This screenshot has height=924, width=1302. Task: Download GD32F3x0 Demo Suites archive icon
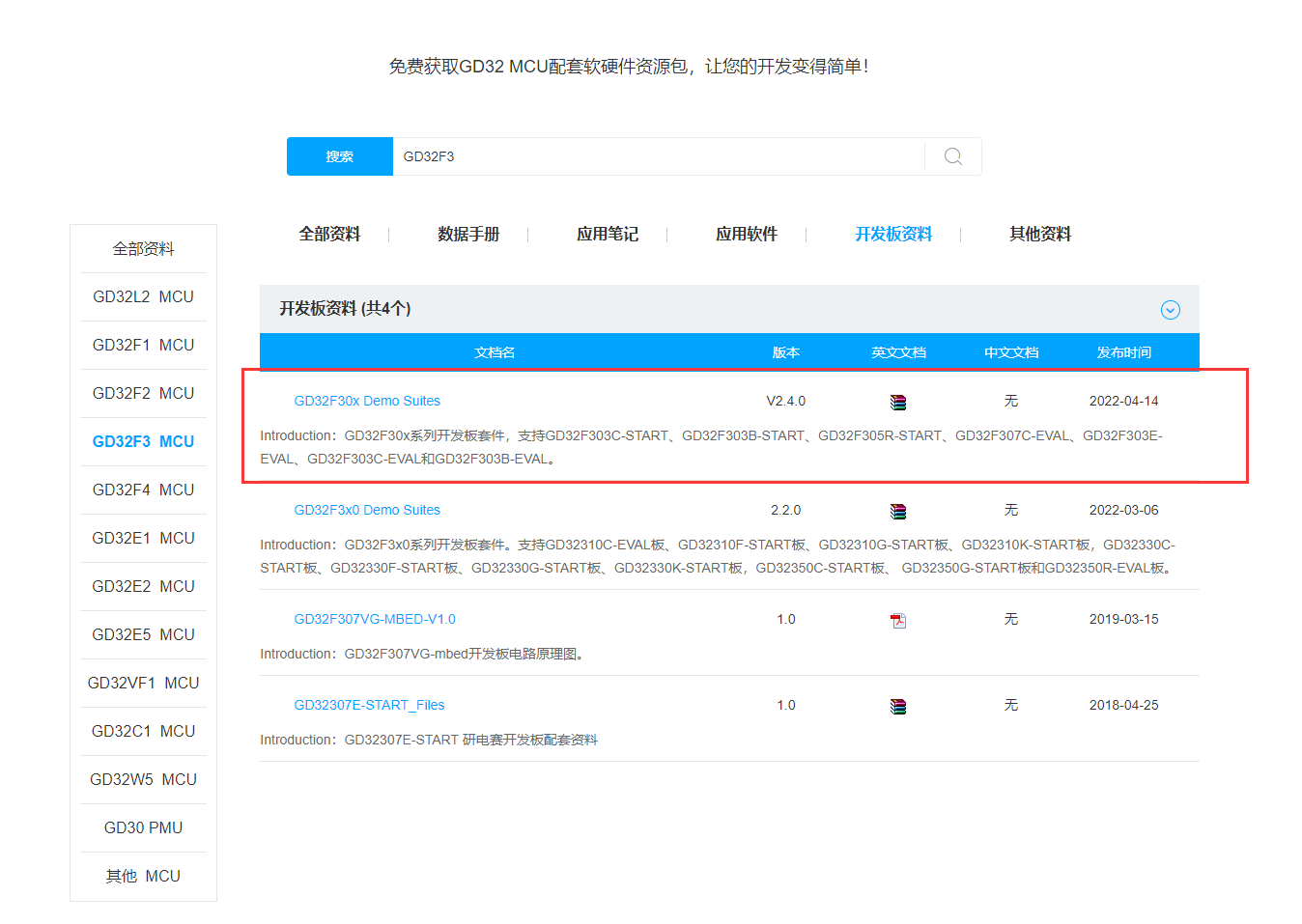(x=898, y=511)
